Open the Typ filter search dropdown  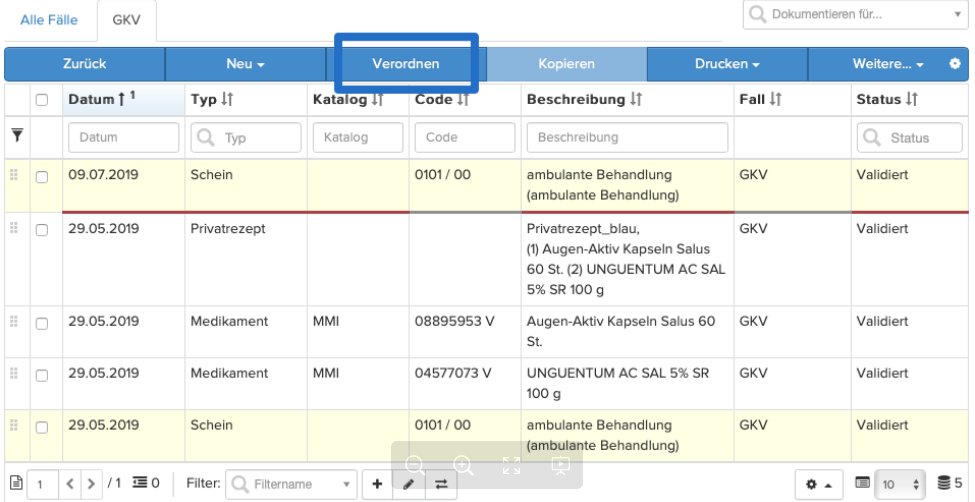click(246, 137)
